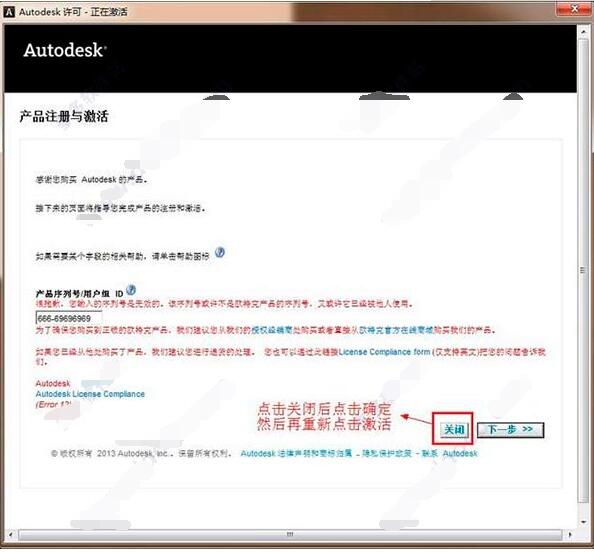This screenshot has height=552, width=594.
Task: Click the horizontal scrollbar thumb
Action: click(x=290, y=535)
